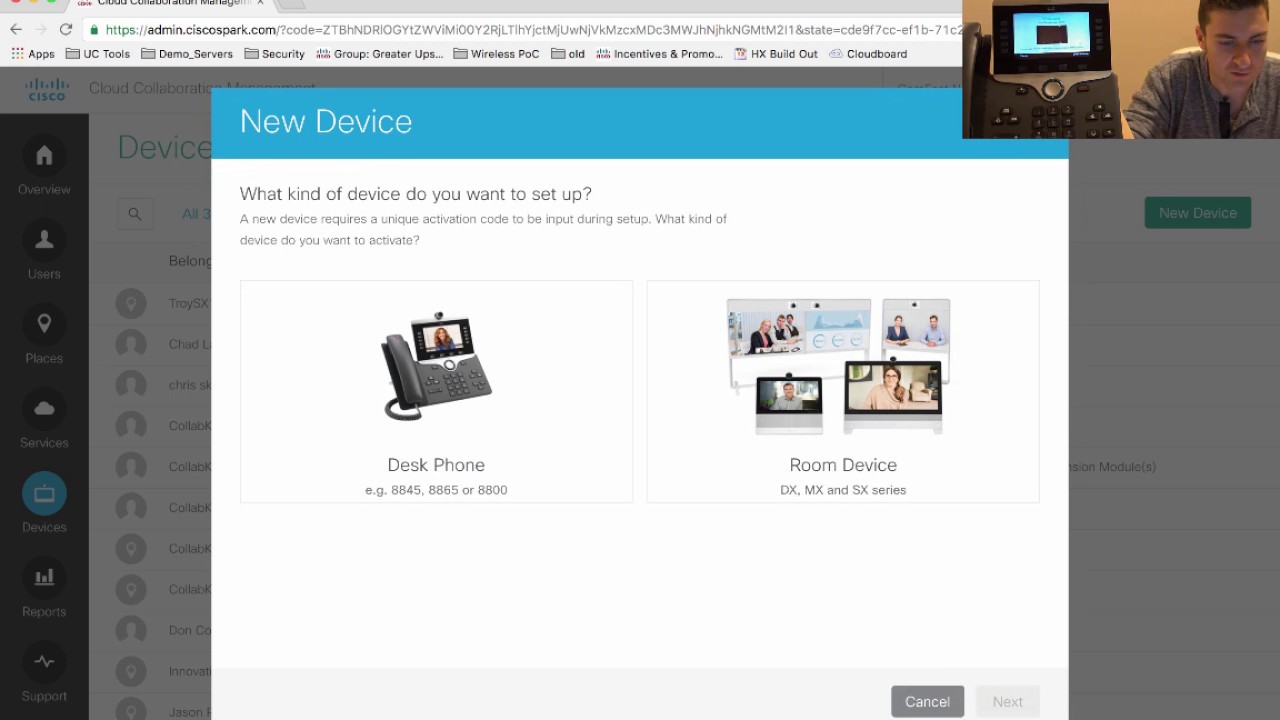
Task: Click the Jason row place icon
Action: (131, 712)
